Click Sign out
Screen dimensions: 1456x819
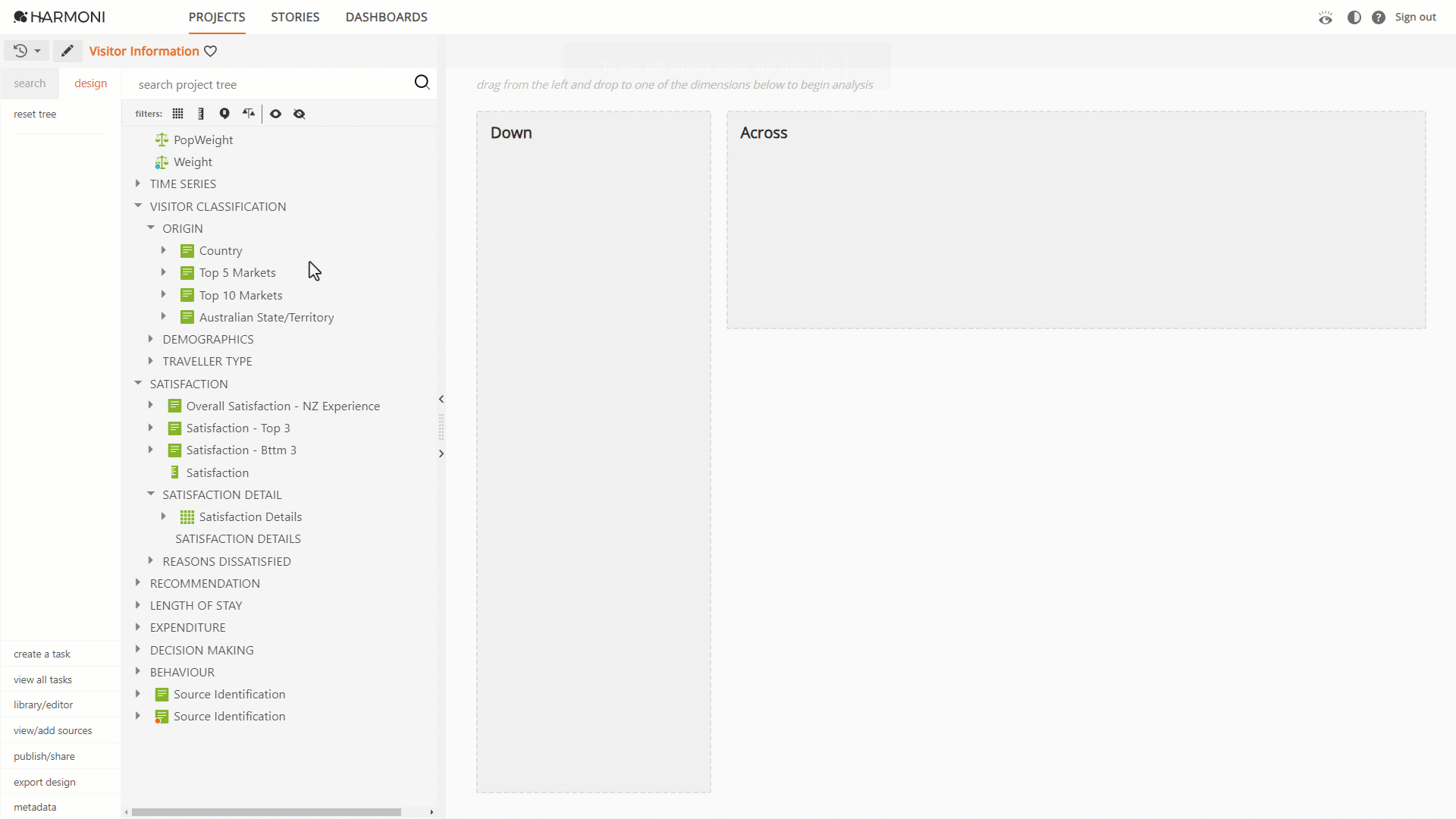coord(1416,17)
